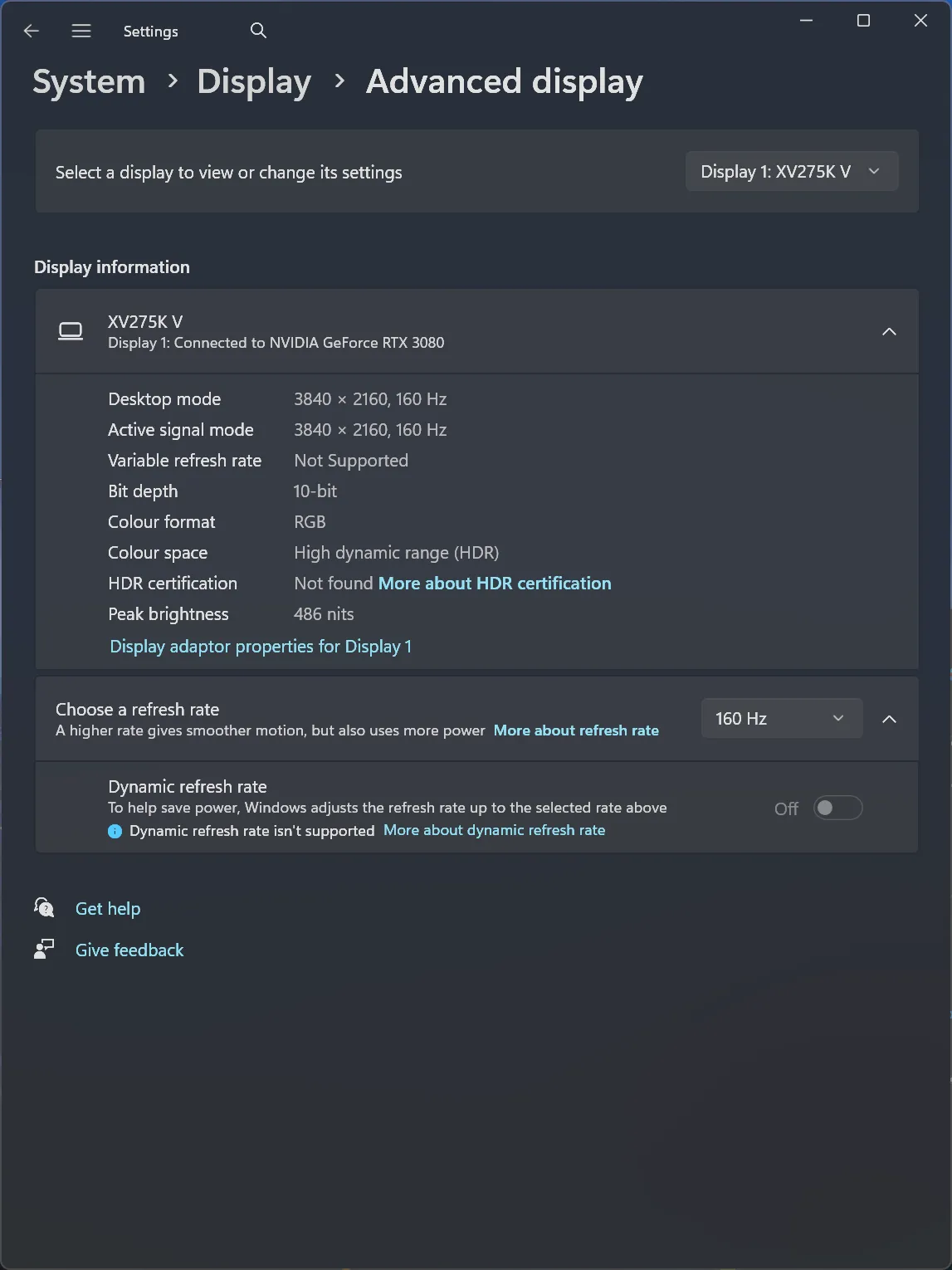Open More about HDR certification link
This screenshot has height=1270, width=952.
pyautogui.click(x=495, y=584)
